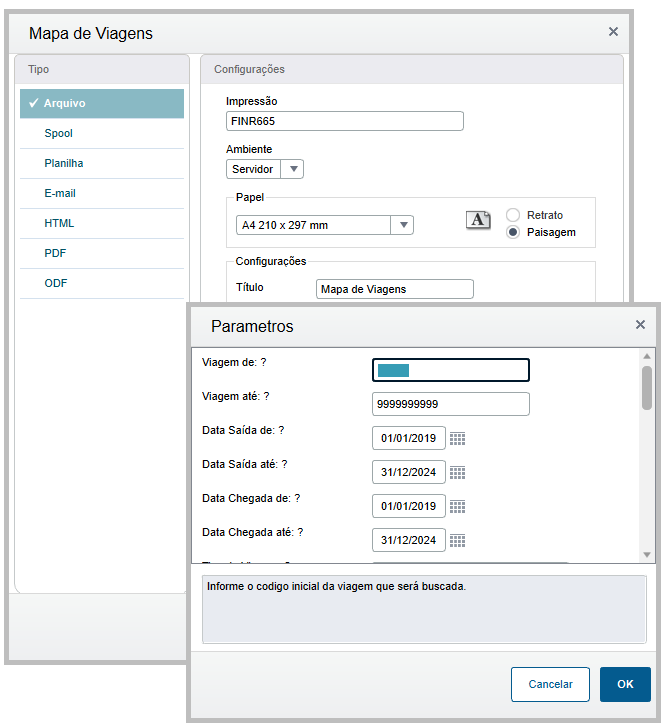Click the parameters scrollbar thumb
Image resolution: width=667 pixels, height=728 pixels.
click(647, 388)
